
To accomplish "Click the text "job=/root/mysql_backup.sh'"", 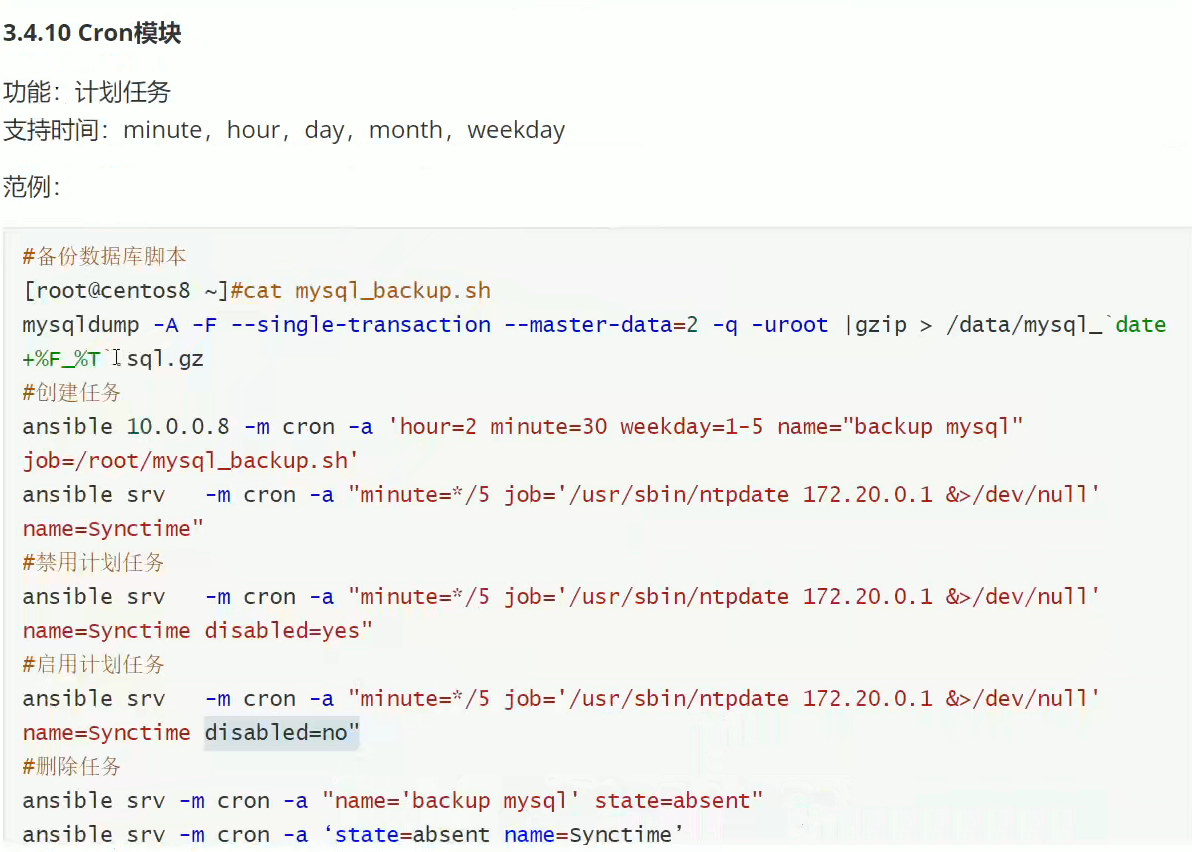I will (x=190, y=461).
